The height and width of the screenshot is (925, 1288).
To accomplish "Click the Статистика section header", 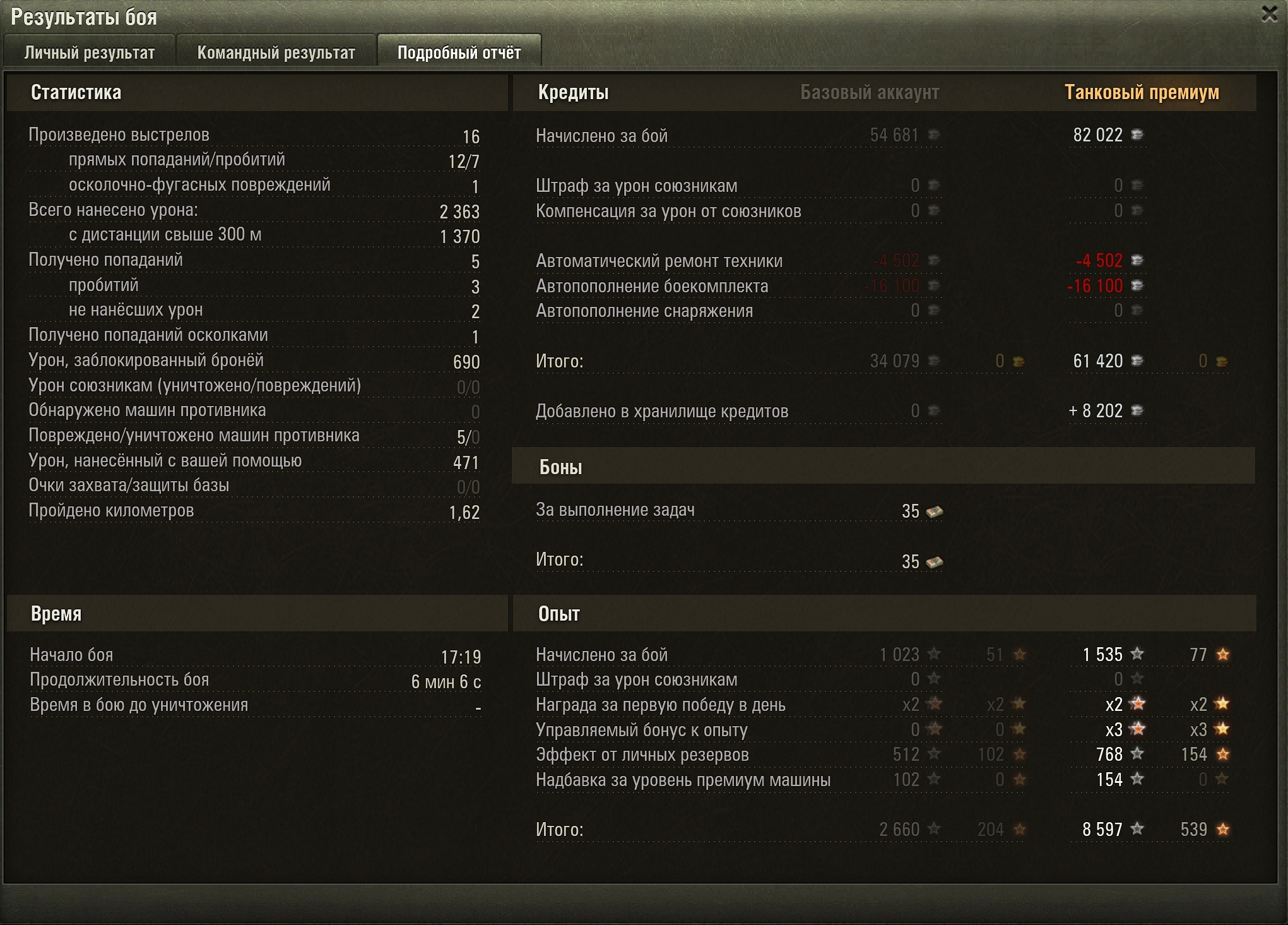I will (76, 92).
